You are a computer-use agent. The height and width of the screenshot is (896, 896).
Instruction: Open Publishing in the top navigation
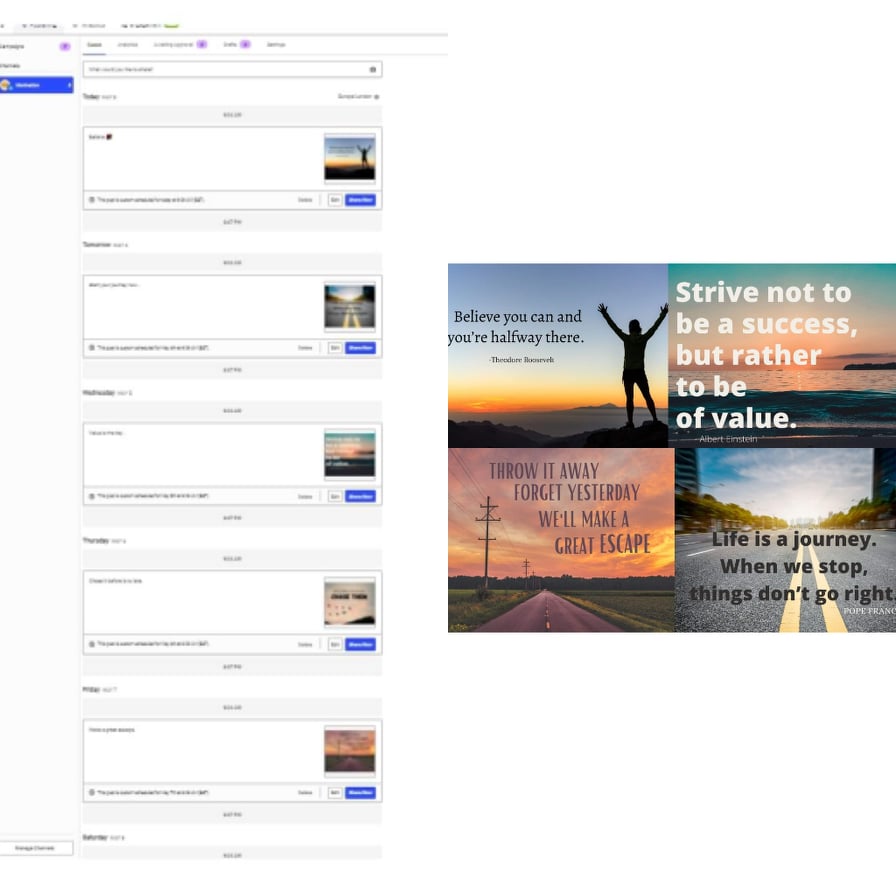(x=39, y=26)
